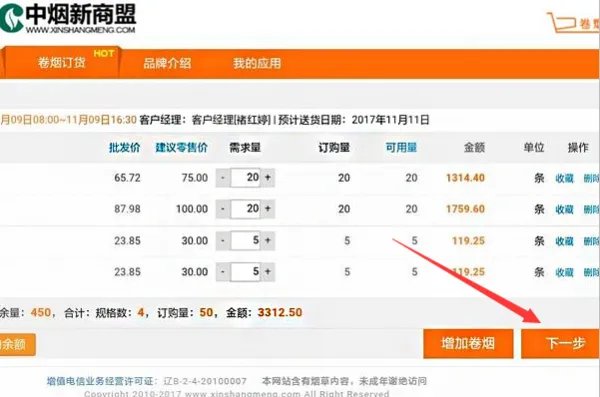
Task: Focus the quantity field of the 87.98 row
Action: tap(246, 209)
